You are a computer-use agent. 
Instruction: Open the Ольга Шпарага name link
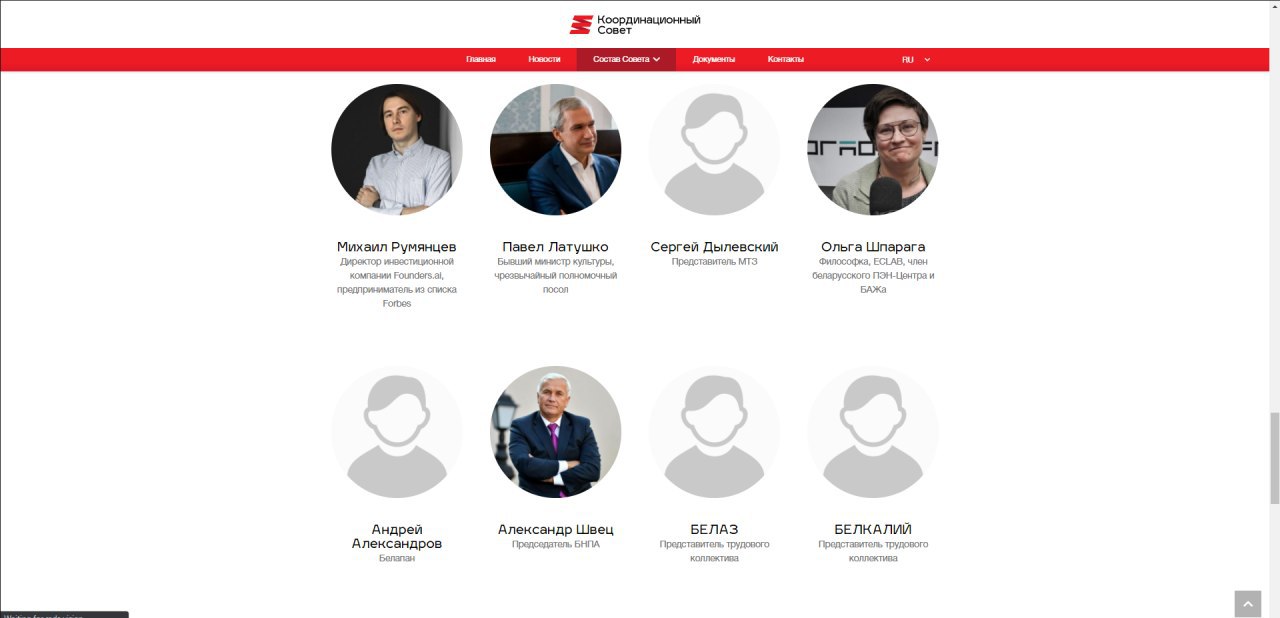[873, 247]
